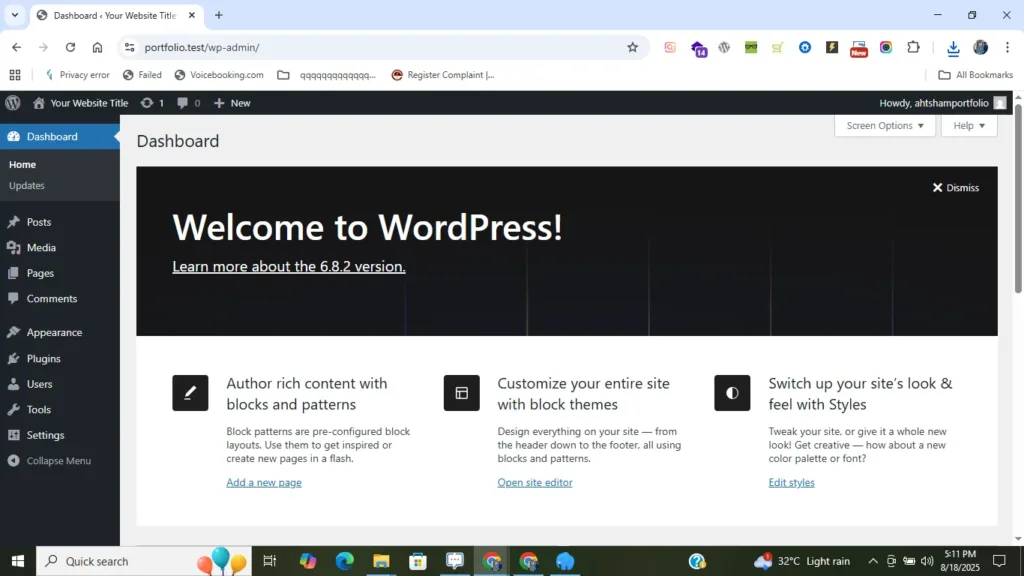This screenshot has width=1024, height=576.
Task: Click the address bar URL field
Action: (x=380, y=47)
